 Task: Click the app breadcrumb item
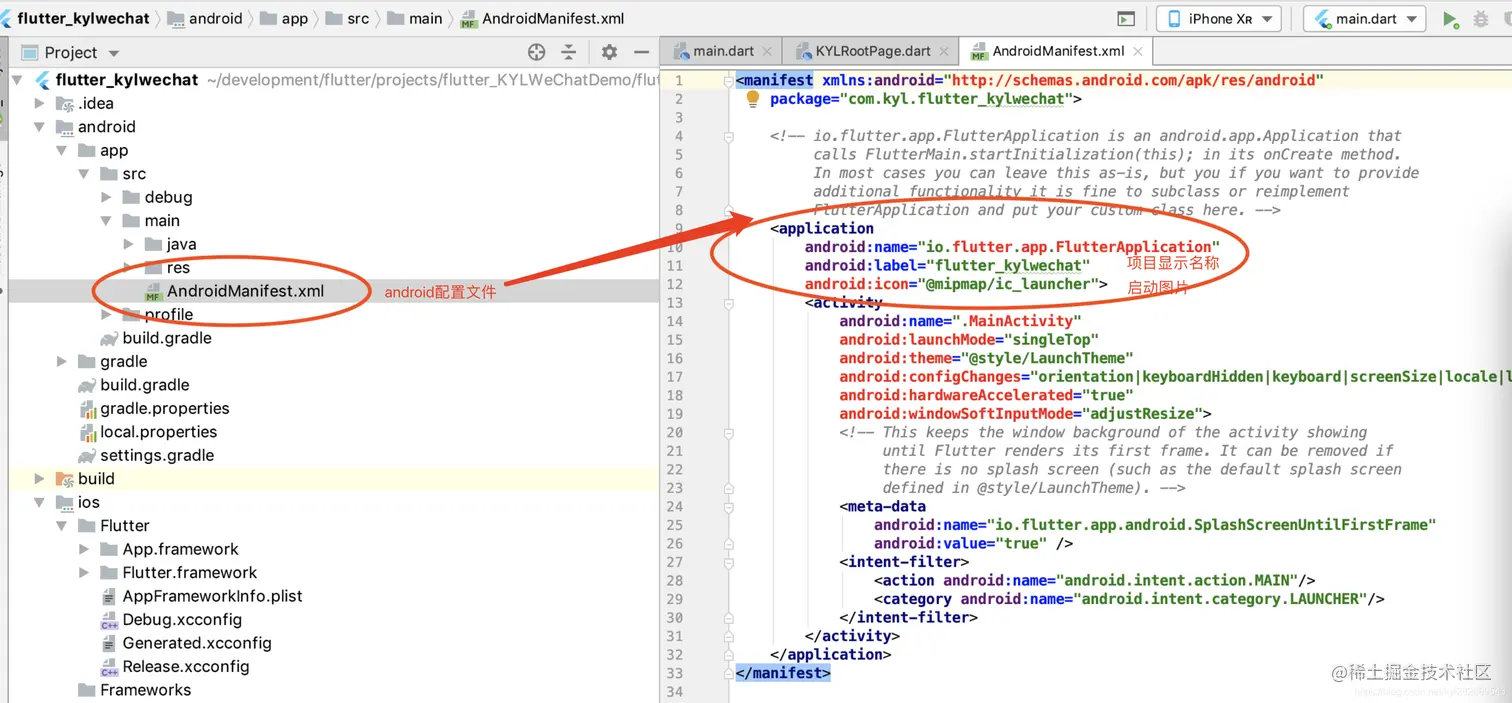pos(285,18)
